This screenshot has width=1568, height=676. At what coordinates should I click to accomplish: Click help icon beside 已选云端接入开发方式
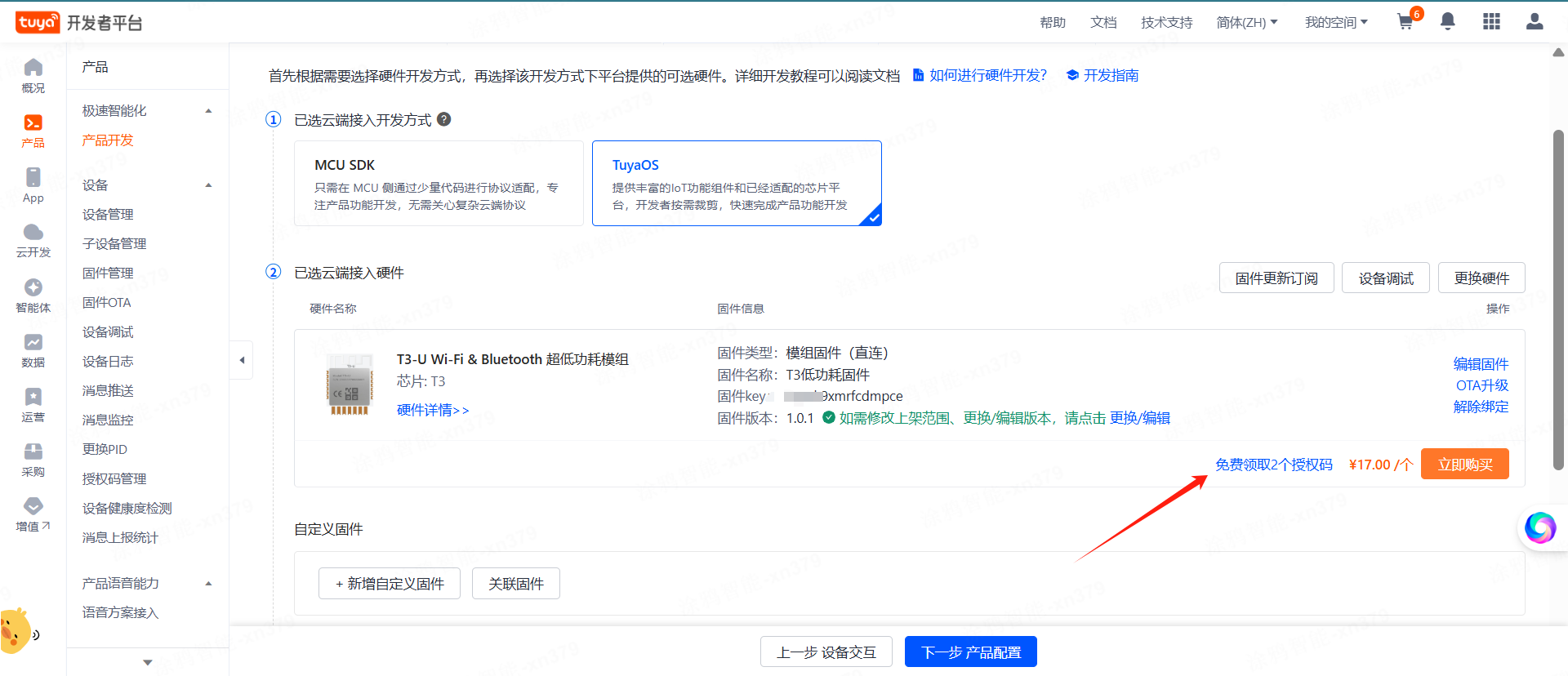pos(444,119)
